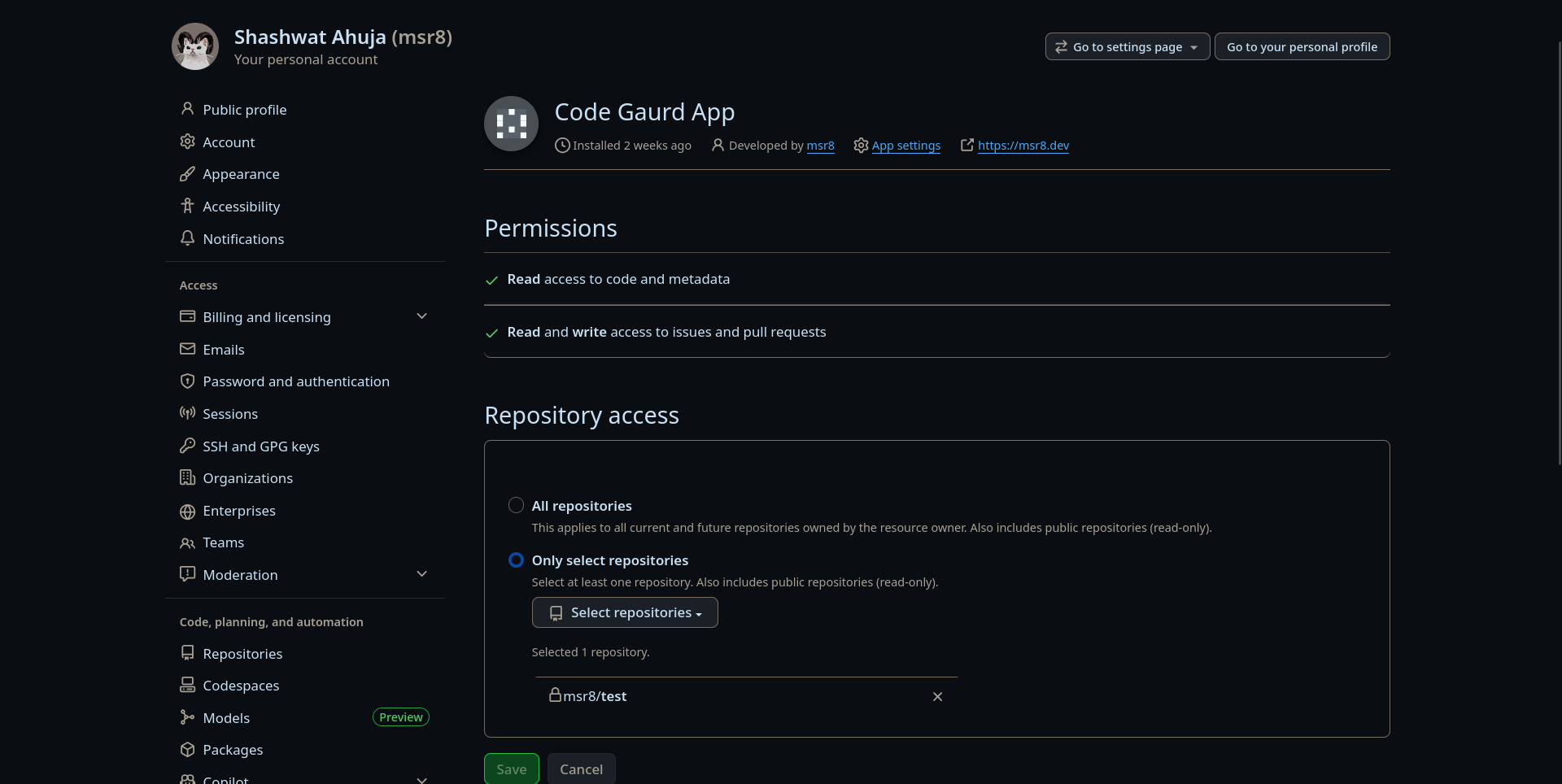Click the SSH and GPG key icon
This screenshot has width=1562, height=784.
[187, 446]
